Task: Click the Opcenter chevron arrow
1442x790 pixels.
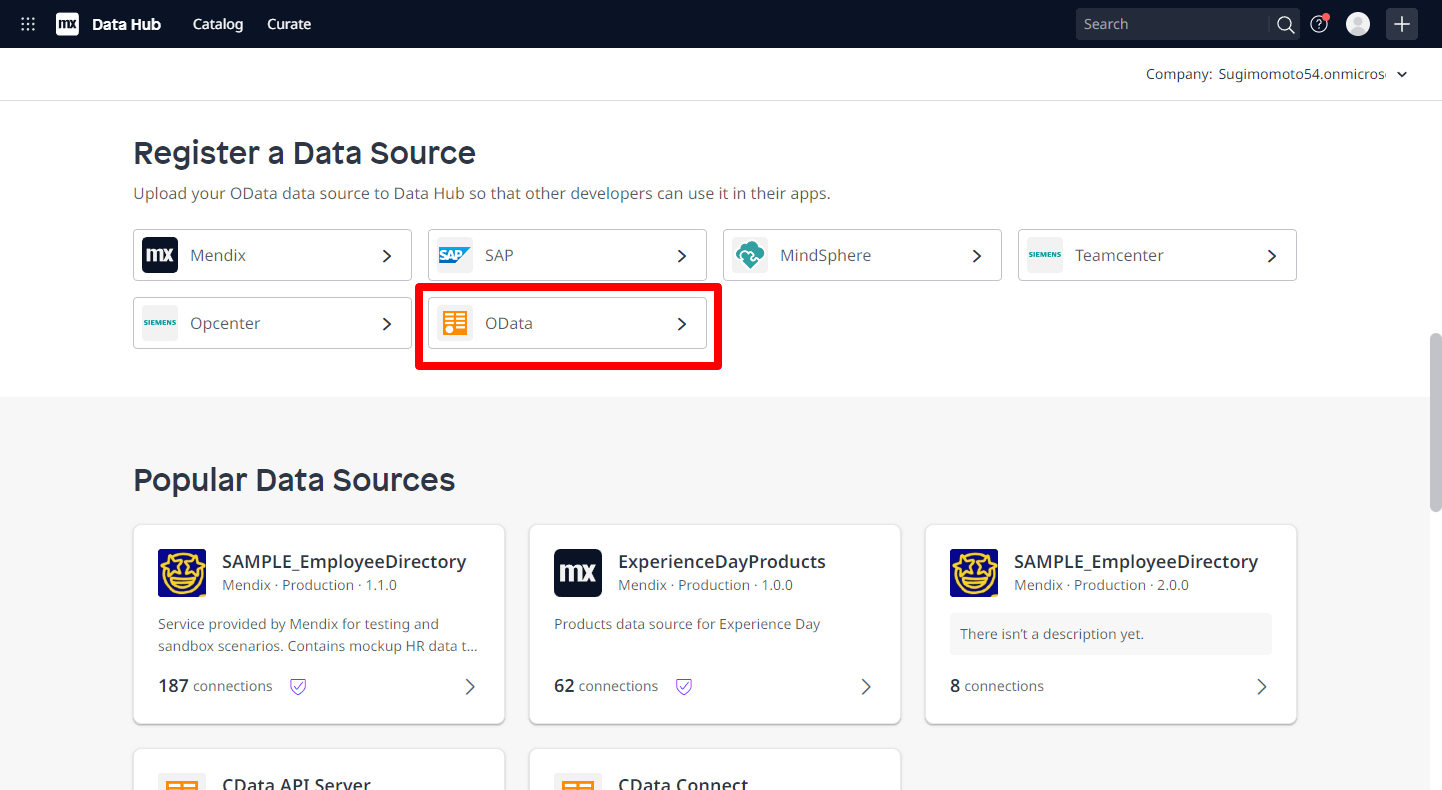Action: pos(387,324)
